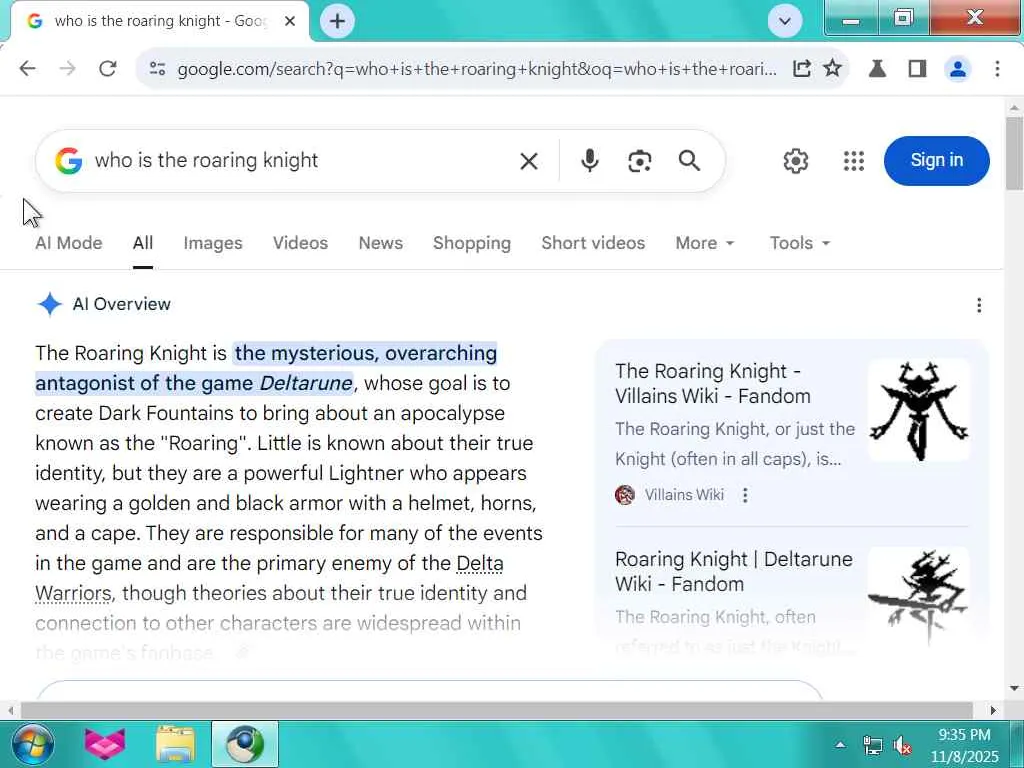Expand the Tools dropdown
Viewport: 1024px width, 768px height.
799,243
